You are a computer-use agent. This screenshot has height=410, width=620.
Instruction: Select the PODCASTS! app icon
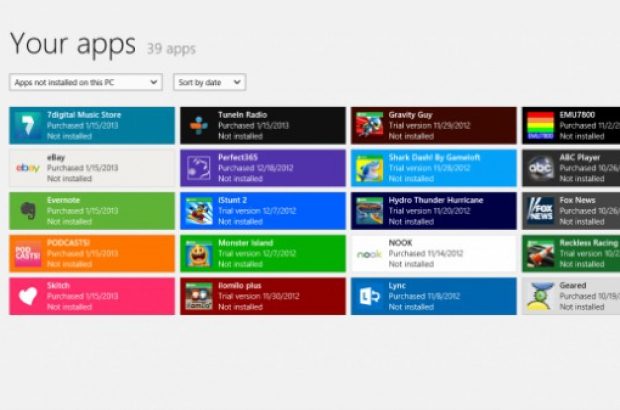(27, 254)
